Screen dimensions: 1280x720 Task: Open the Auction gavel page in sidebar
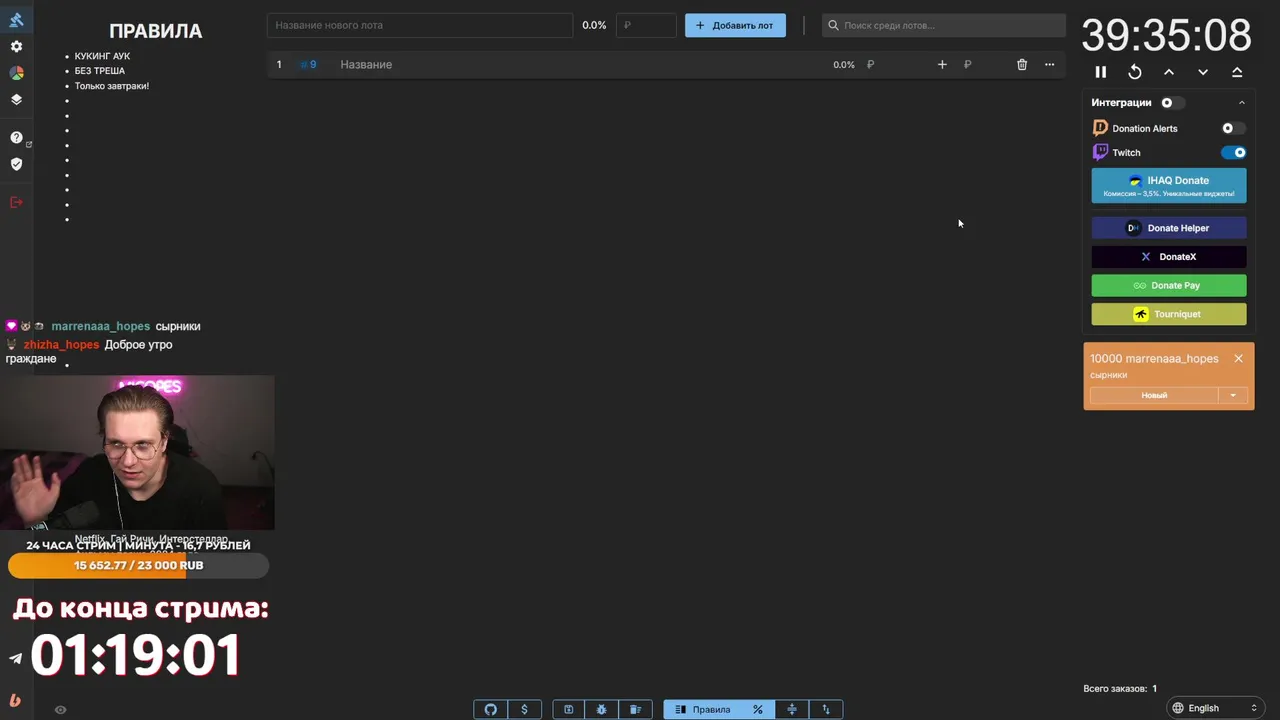pos(16,20)
